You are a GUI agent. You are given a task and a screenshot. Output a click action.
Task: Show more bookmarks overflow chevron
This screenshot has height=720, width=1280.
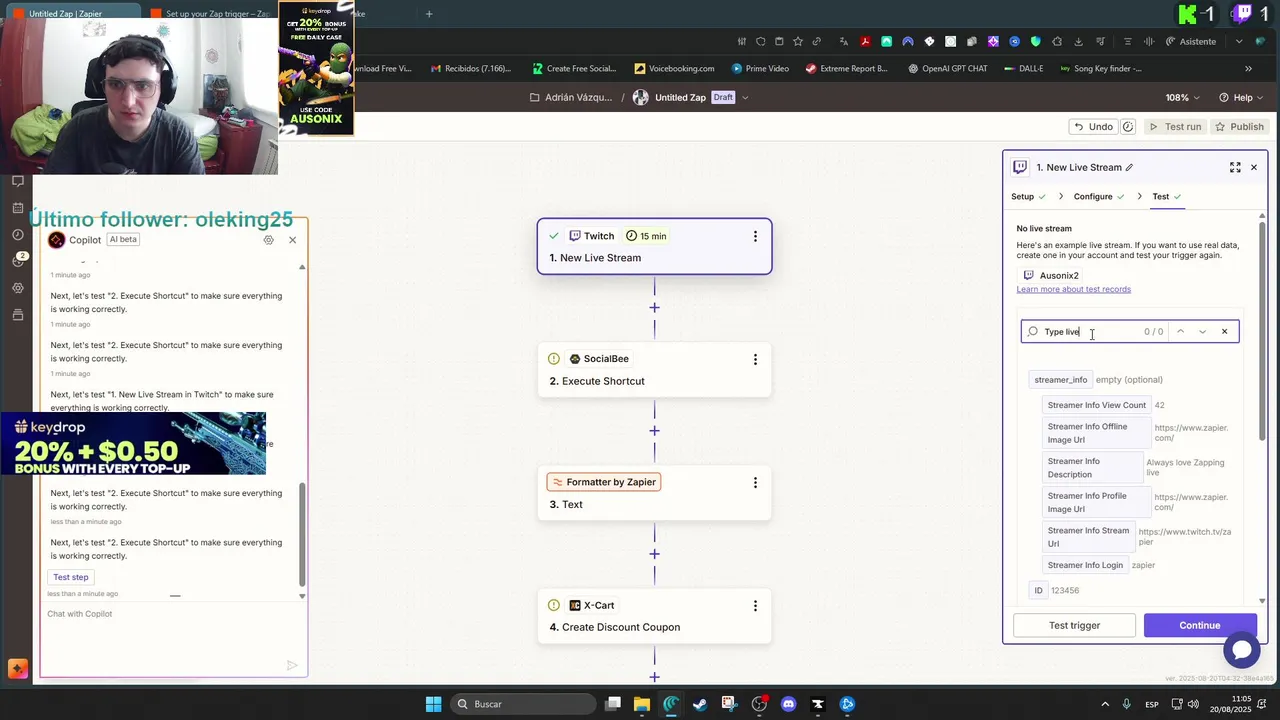[x=1248, y=69]
